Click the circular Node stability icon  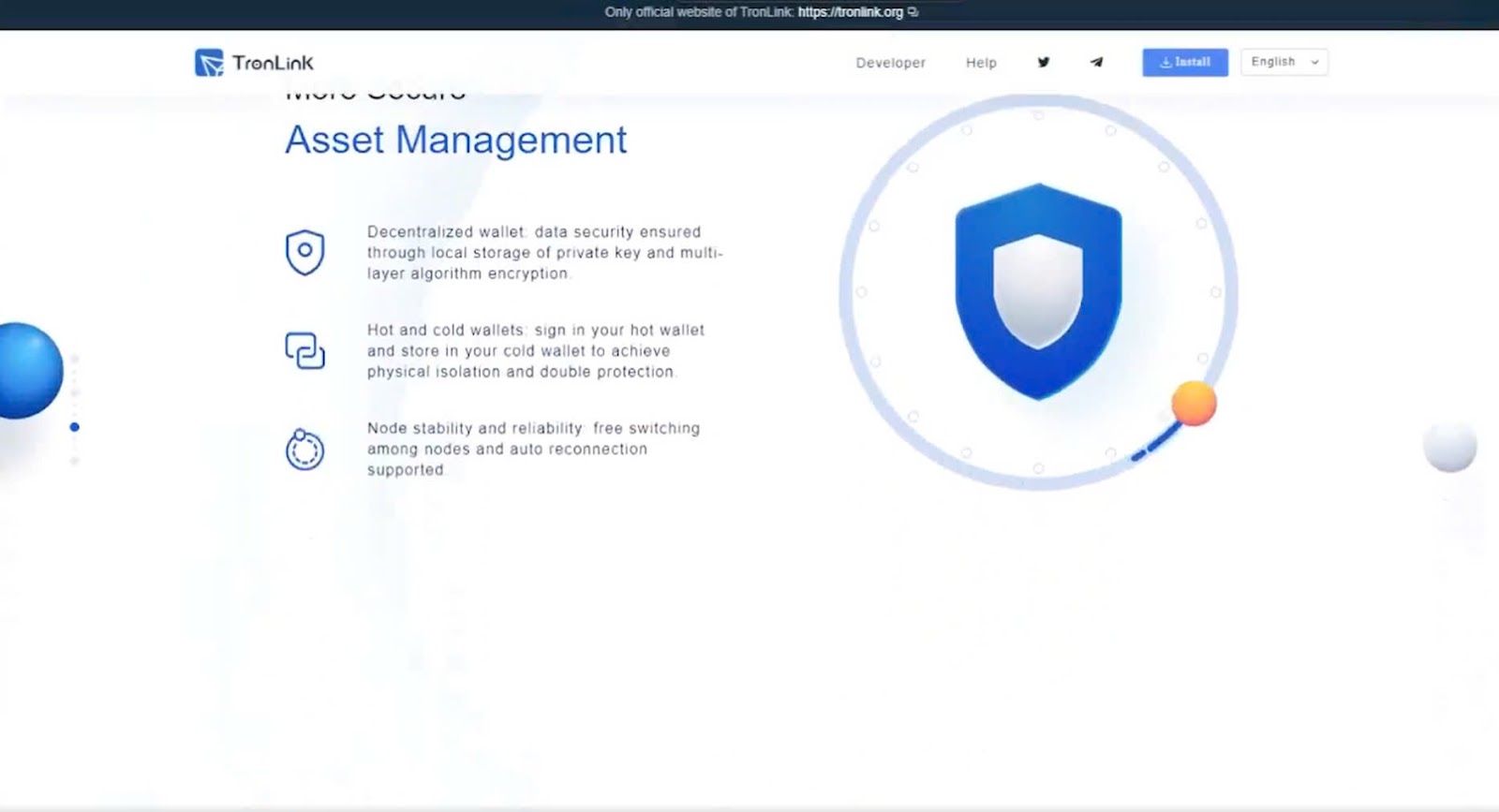304,450
